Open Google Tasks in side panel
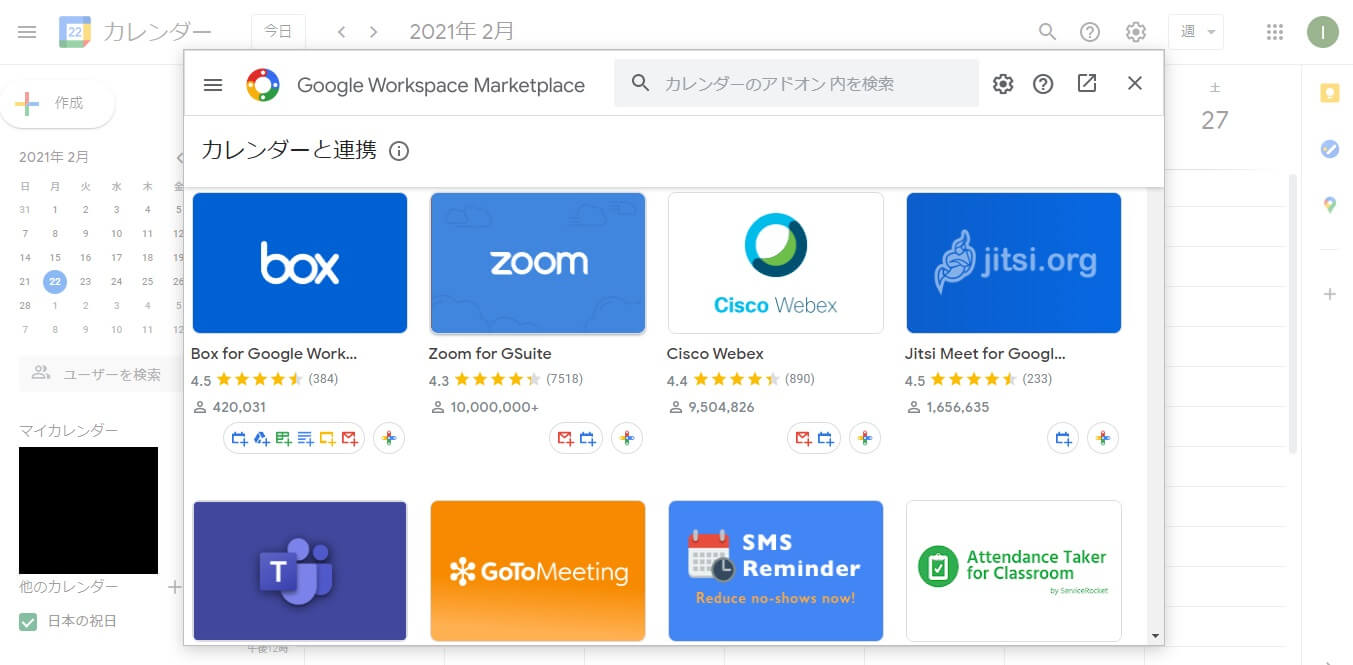The image size is (1353, 665). [1329, 149]
